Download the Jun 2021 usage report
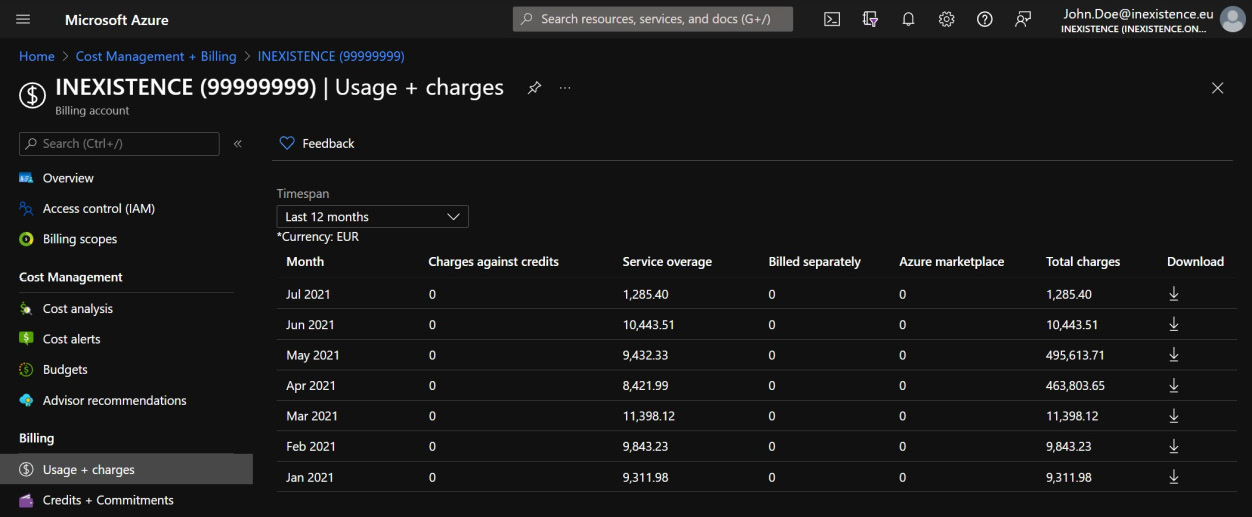Viewport: 1252px width, 517px height. (x=1174, y=324)
